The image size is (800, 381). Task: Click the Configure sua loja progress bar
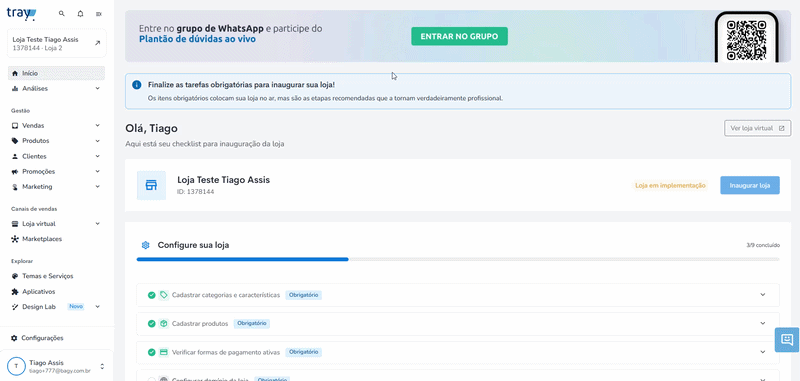[x=458, y=260]
